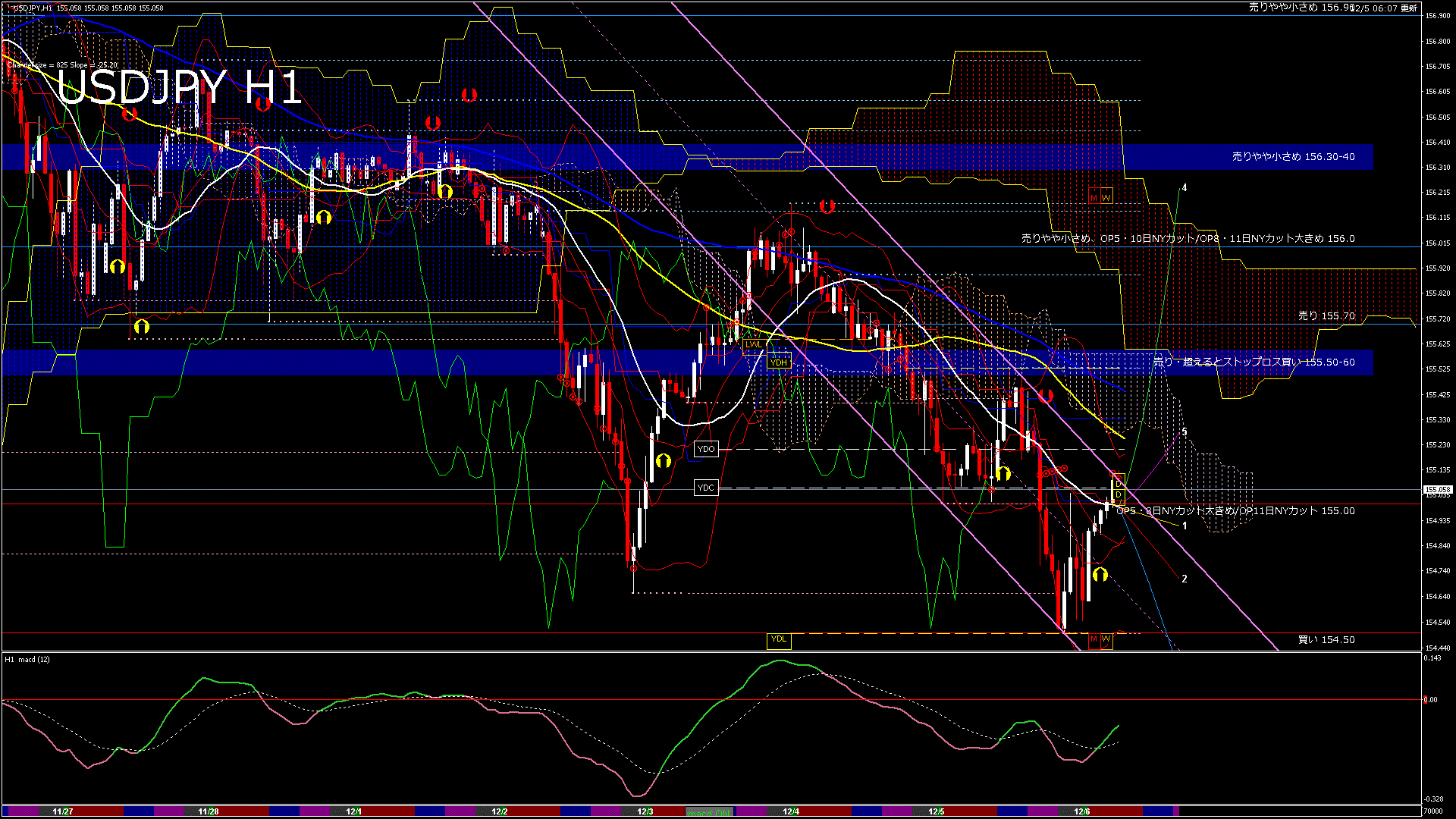Click the LWL marker label
1456x819 pixels.
click(754, 344)
